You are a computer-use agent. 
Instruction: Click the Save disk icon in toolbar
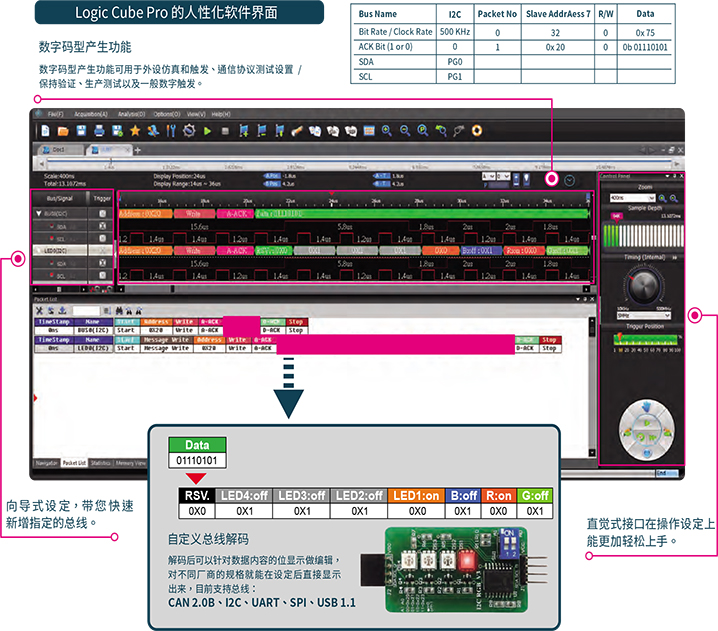point(81,131)
